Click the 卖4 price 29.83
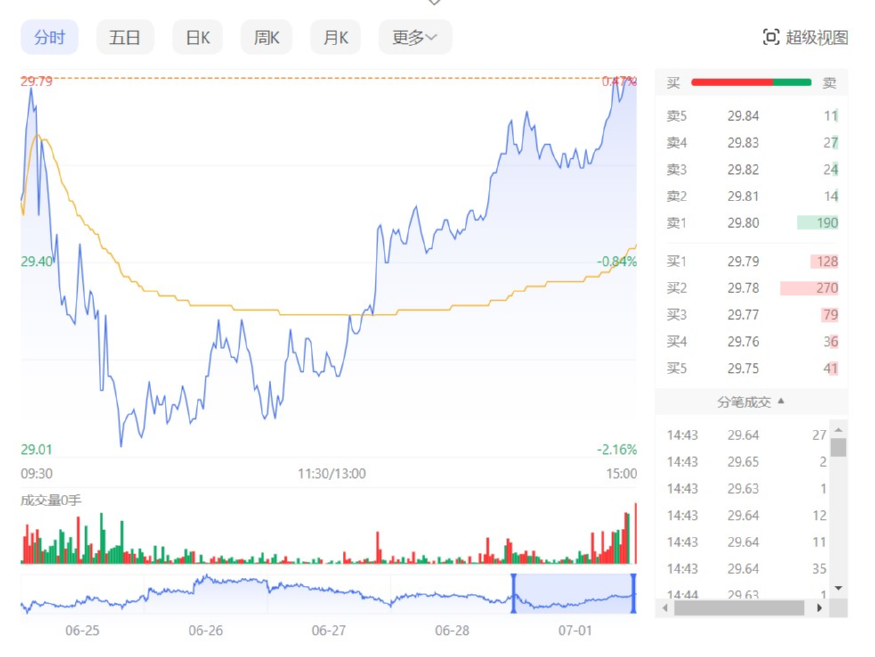The height and width of the screenshot is (657, 875). click(x=743, y=143)
